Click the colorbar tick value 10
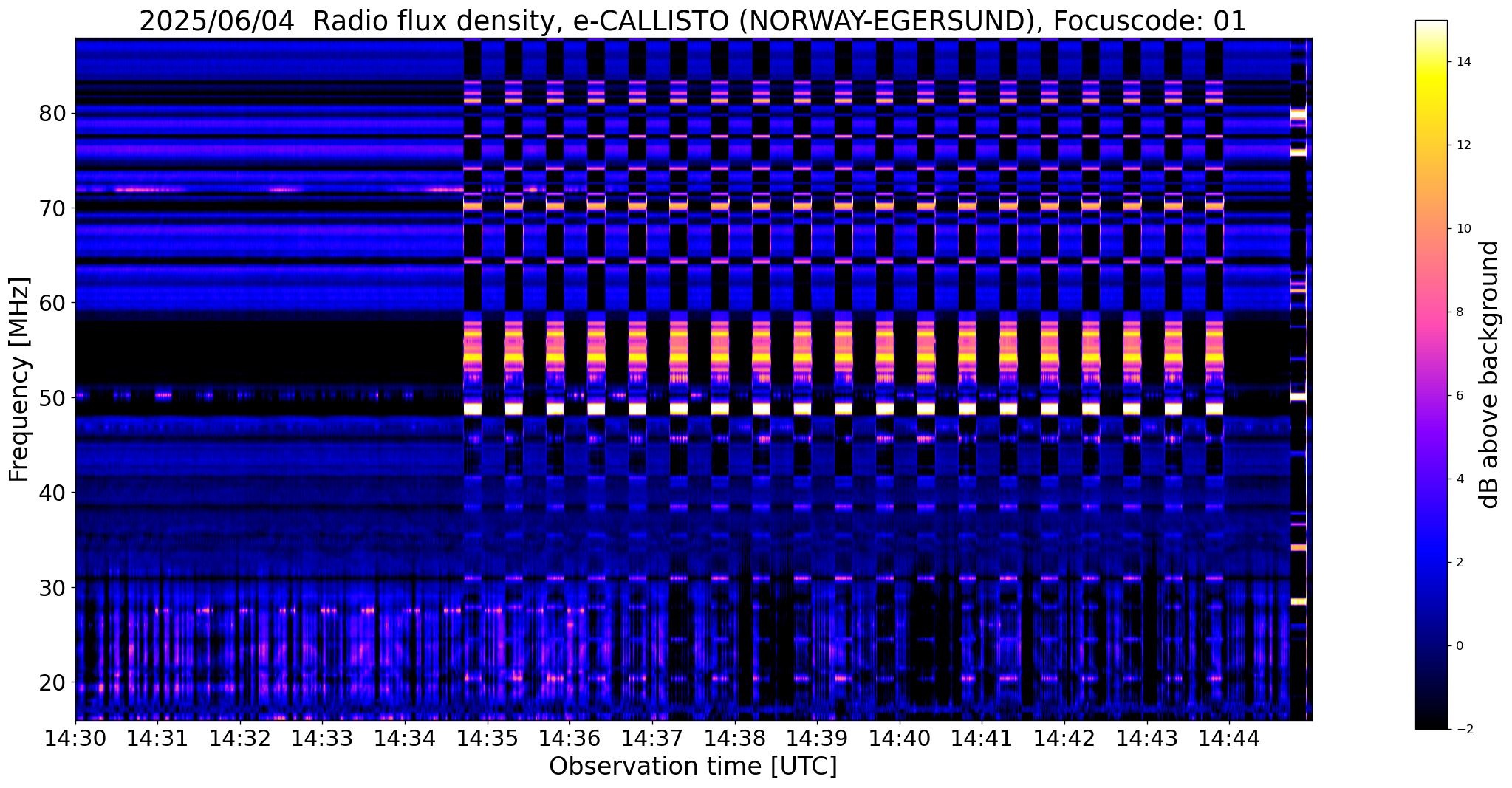Image resolution: width=1512 pixels, height=788 pixels. click(1463, 229)
